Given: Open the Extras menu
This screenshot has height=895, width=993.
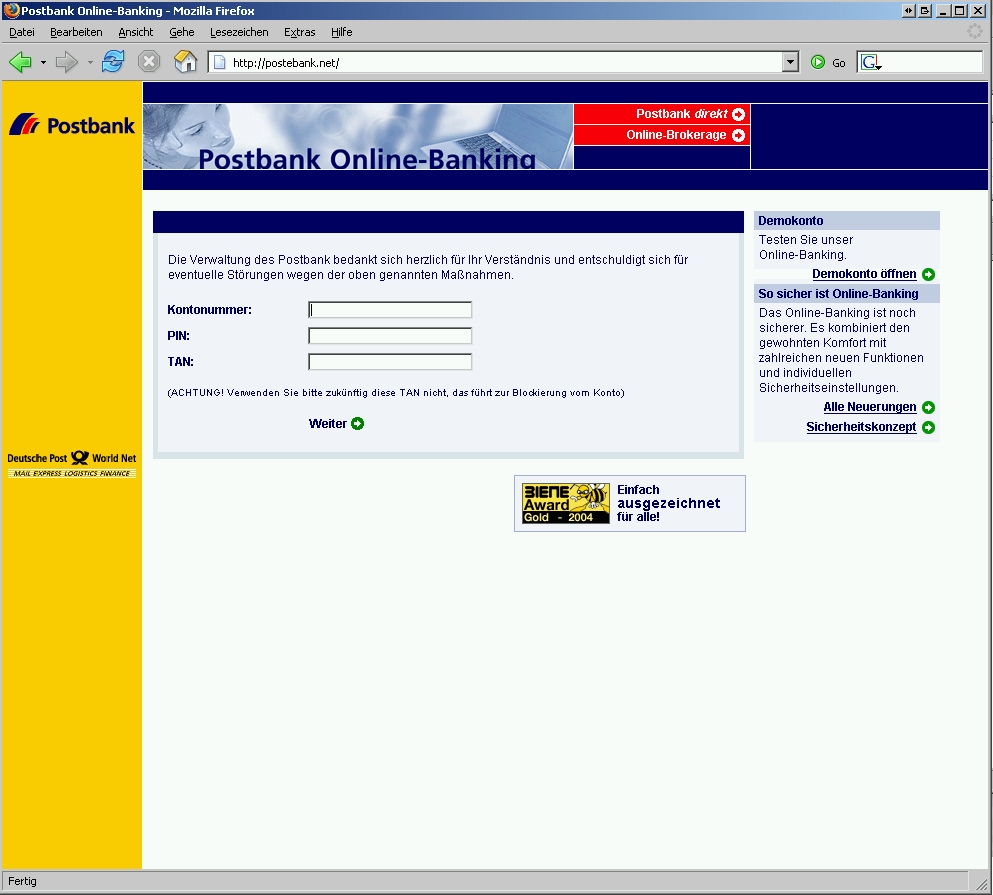Looking at the screenshot, I should (300, 32).
